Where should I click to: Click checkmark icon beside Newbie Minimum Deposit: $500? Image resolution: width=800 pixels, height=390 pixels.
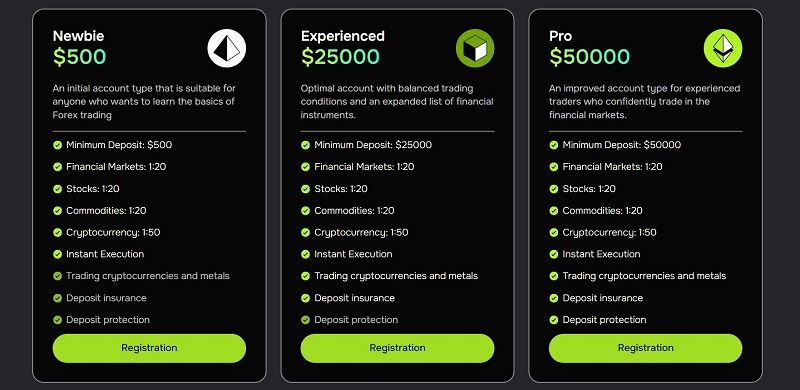(58, 145)
